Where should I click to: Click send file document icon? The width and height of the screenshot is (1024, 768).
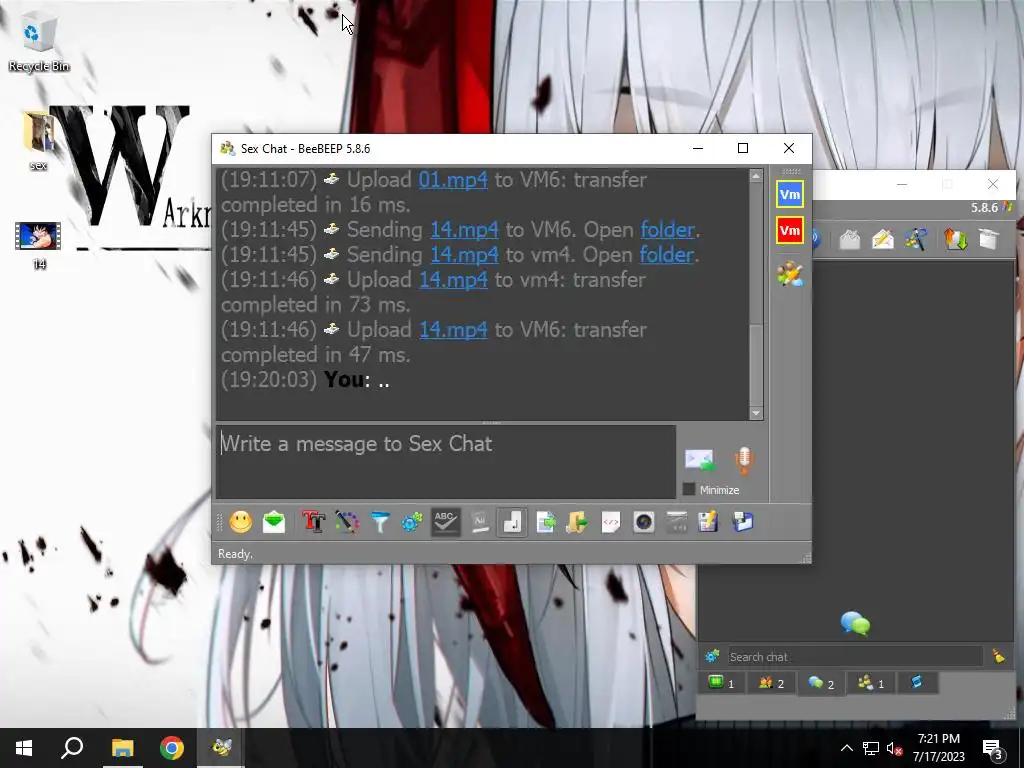(x=545, y=522)
